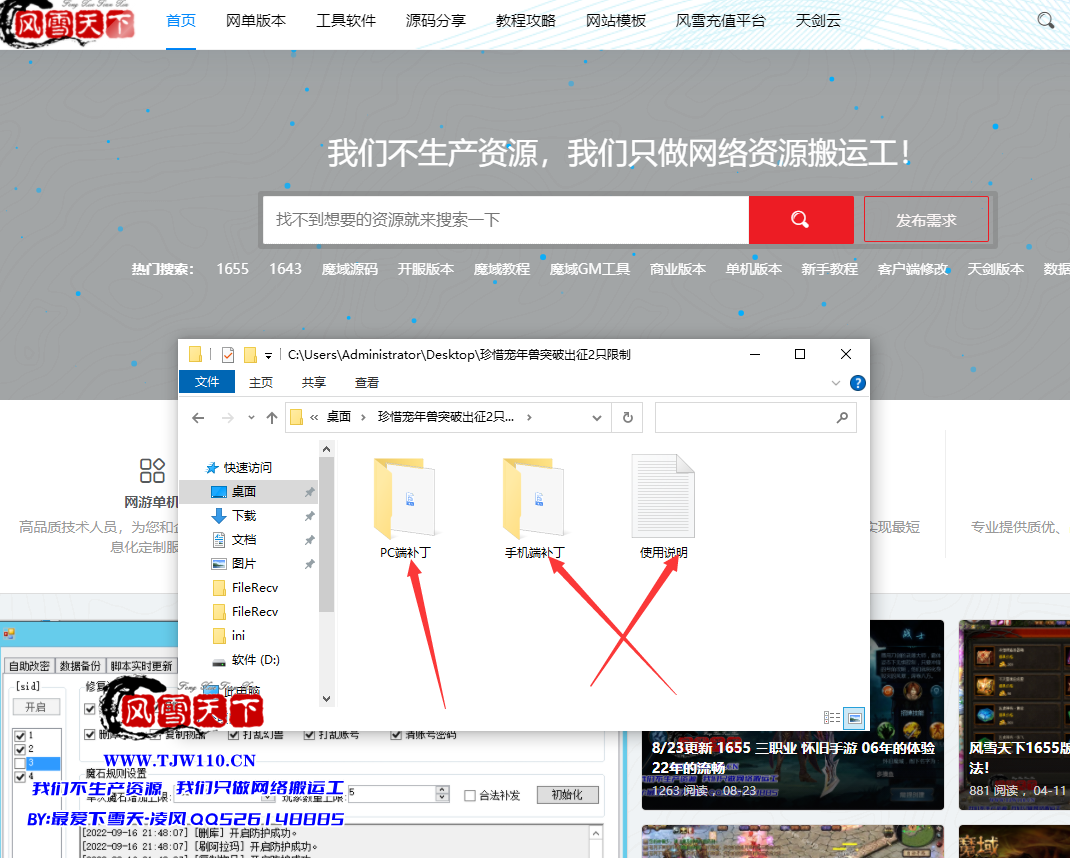This screenshot has width=1070, height=858.
Task: Click the 魔域源码 hot search link
Action: [x=349, y=269]
